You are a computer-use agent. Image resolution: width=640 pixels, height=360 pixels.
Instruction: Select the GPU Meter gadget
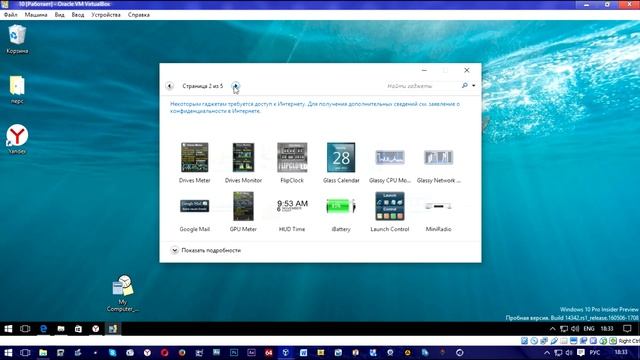click(243, 211)
